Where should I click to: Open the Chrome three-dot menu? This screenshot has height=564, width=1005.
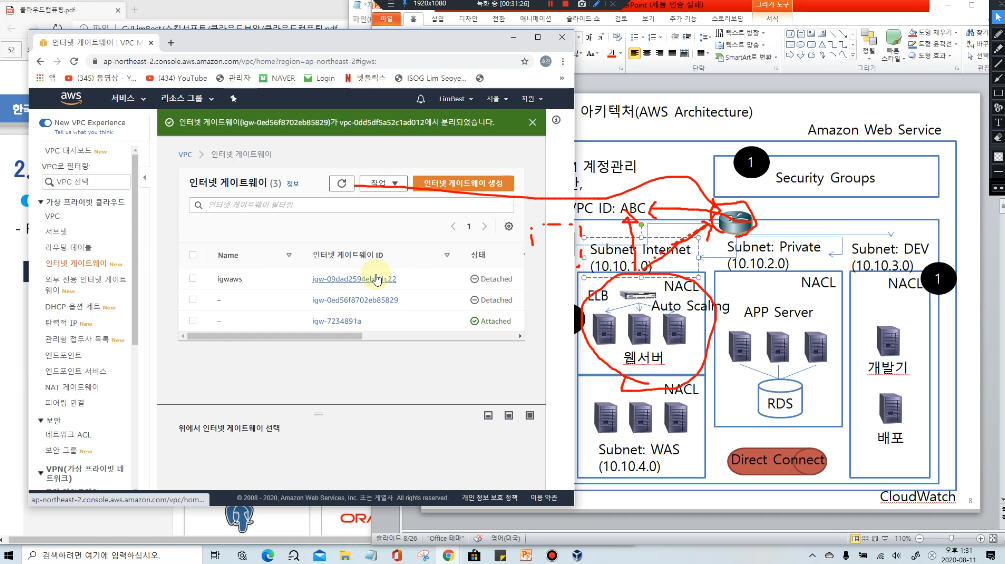click(562, 62)
